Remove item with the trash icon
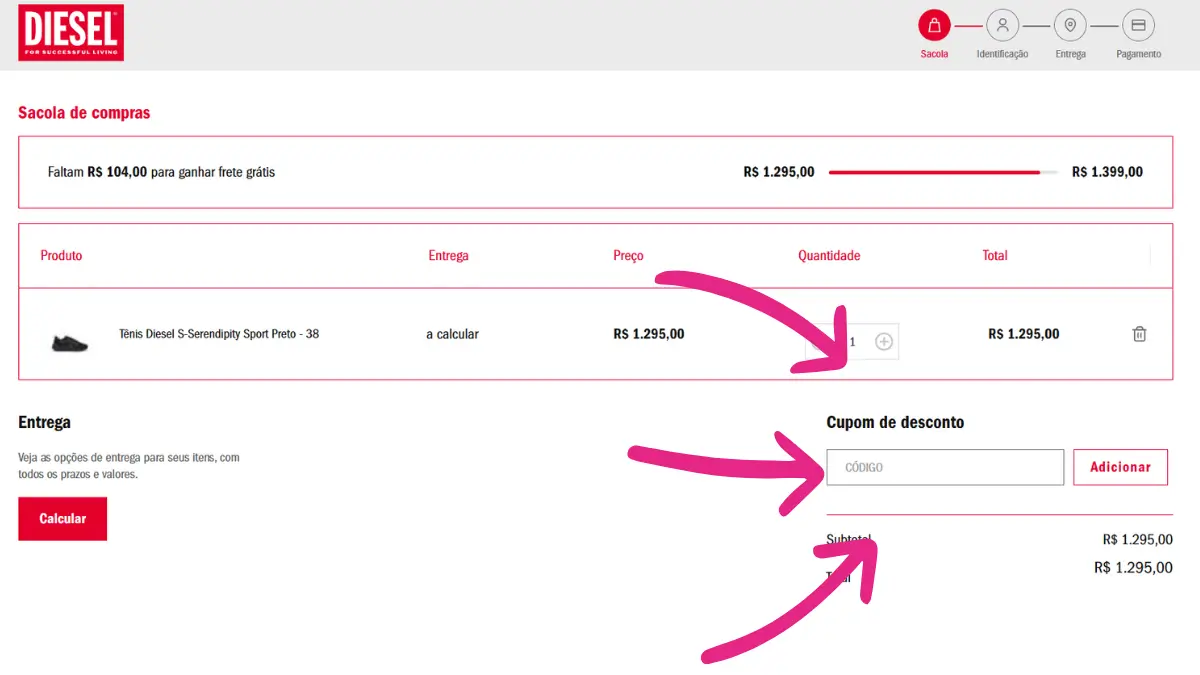This screenshot has height=675, width=1200. 1139,334
